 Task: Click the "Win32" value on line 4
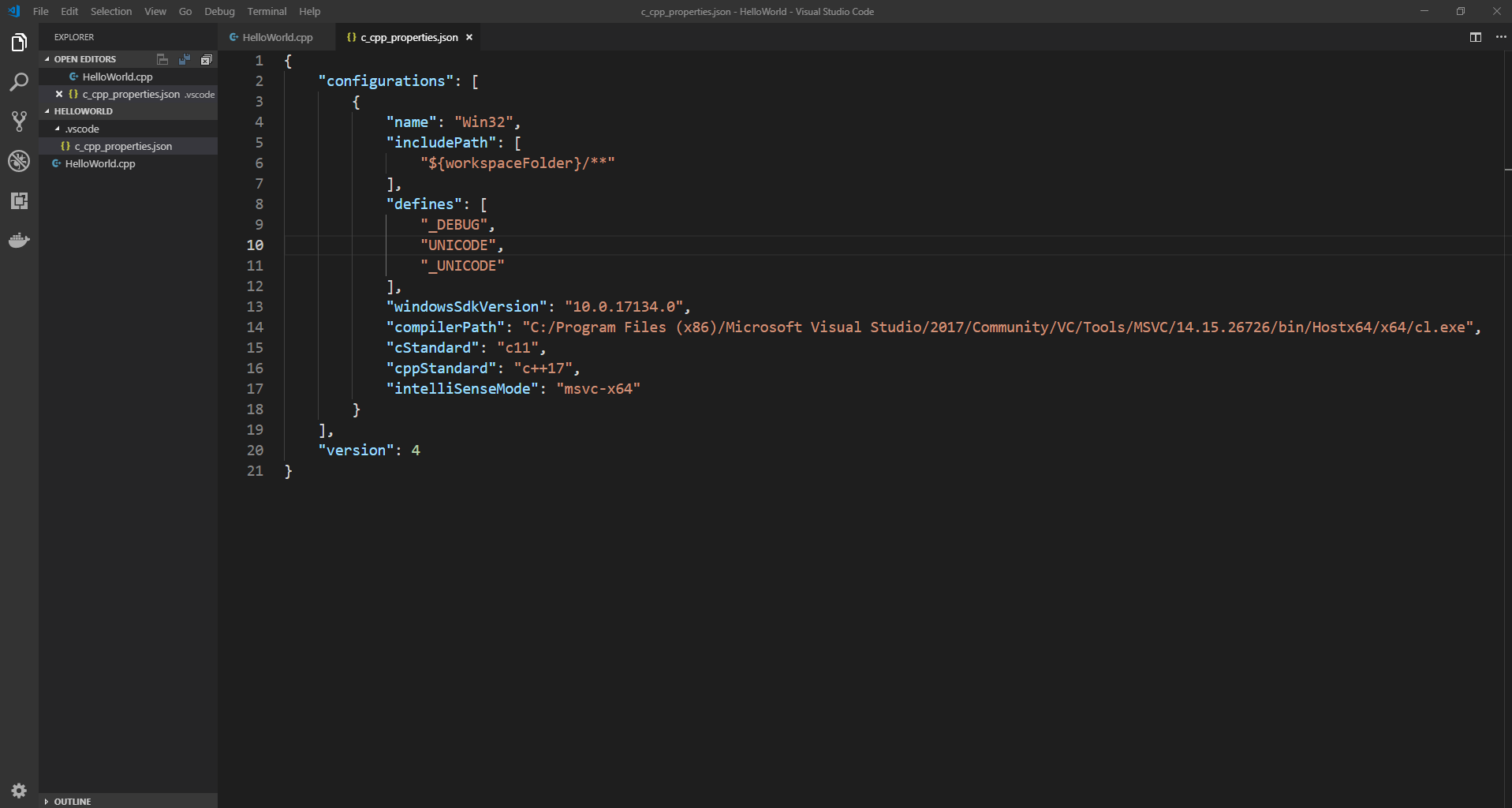[x=483, y=122]
